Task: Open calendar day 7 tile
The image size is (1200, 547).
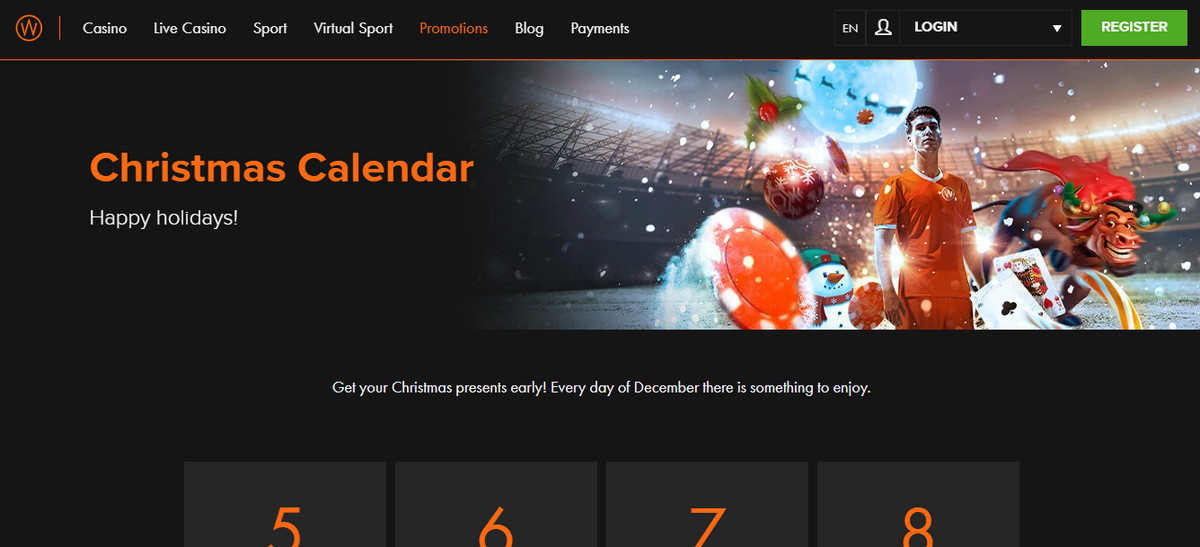Action: point(707,504)
